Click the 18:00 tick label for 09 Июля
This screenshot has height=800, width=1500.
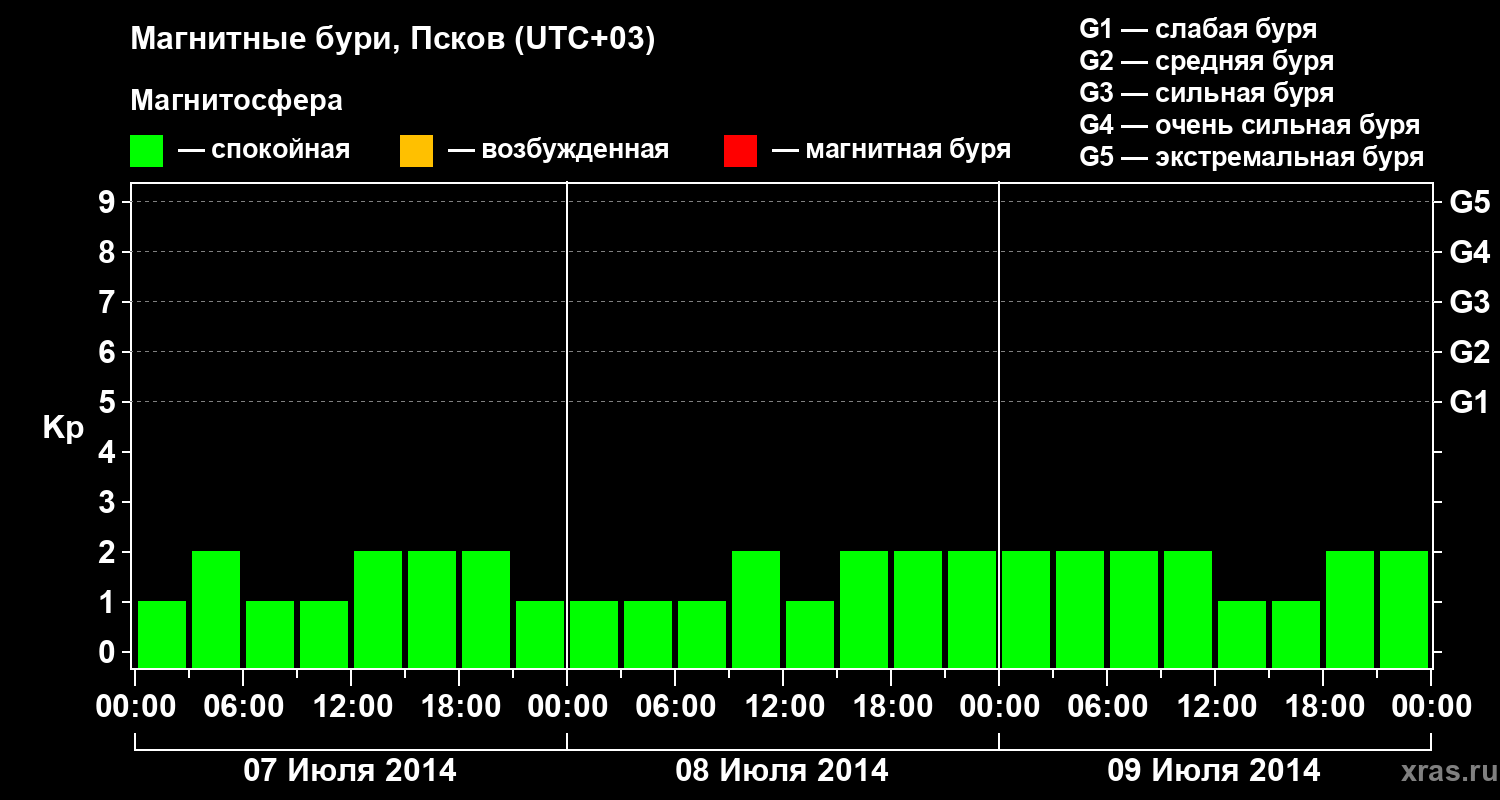click(x=1323, y=707)
